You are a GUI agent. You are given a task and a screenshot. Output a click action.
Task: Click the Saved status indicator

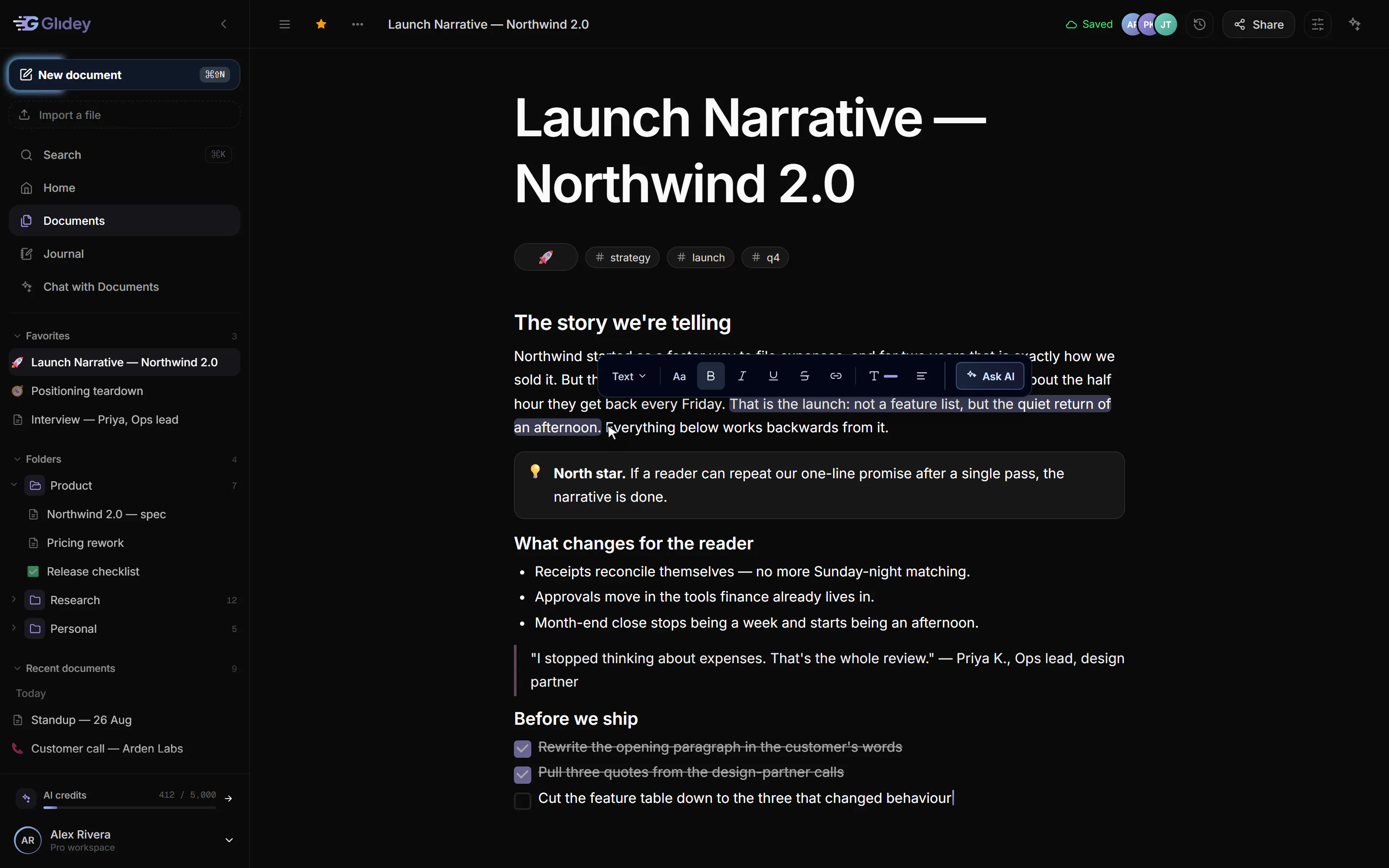(x=1089, y=24)
